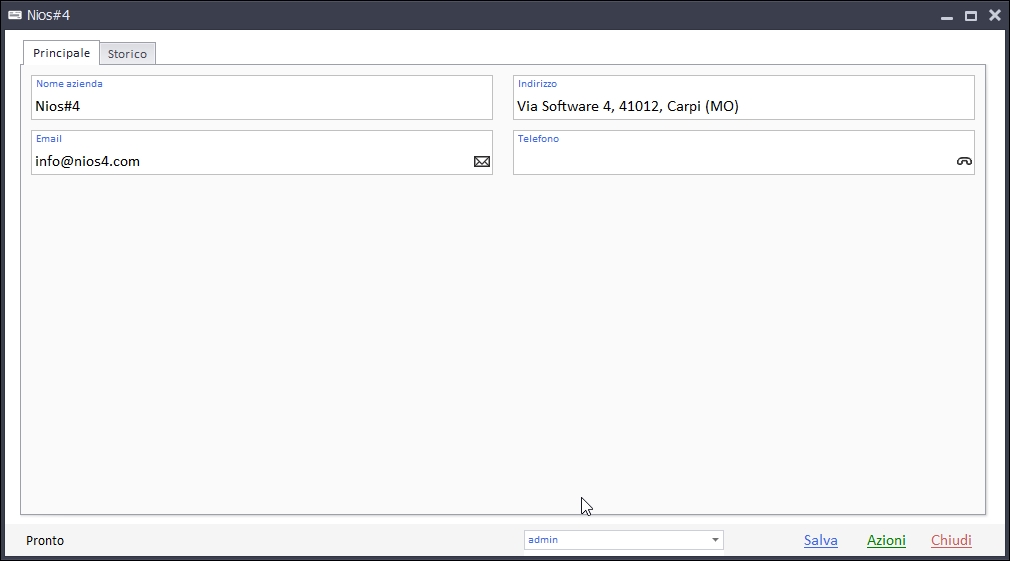Click the red Chiudi link

coord(951,540)
